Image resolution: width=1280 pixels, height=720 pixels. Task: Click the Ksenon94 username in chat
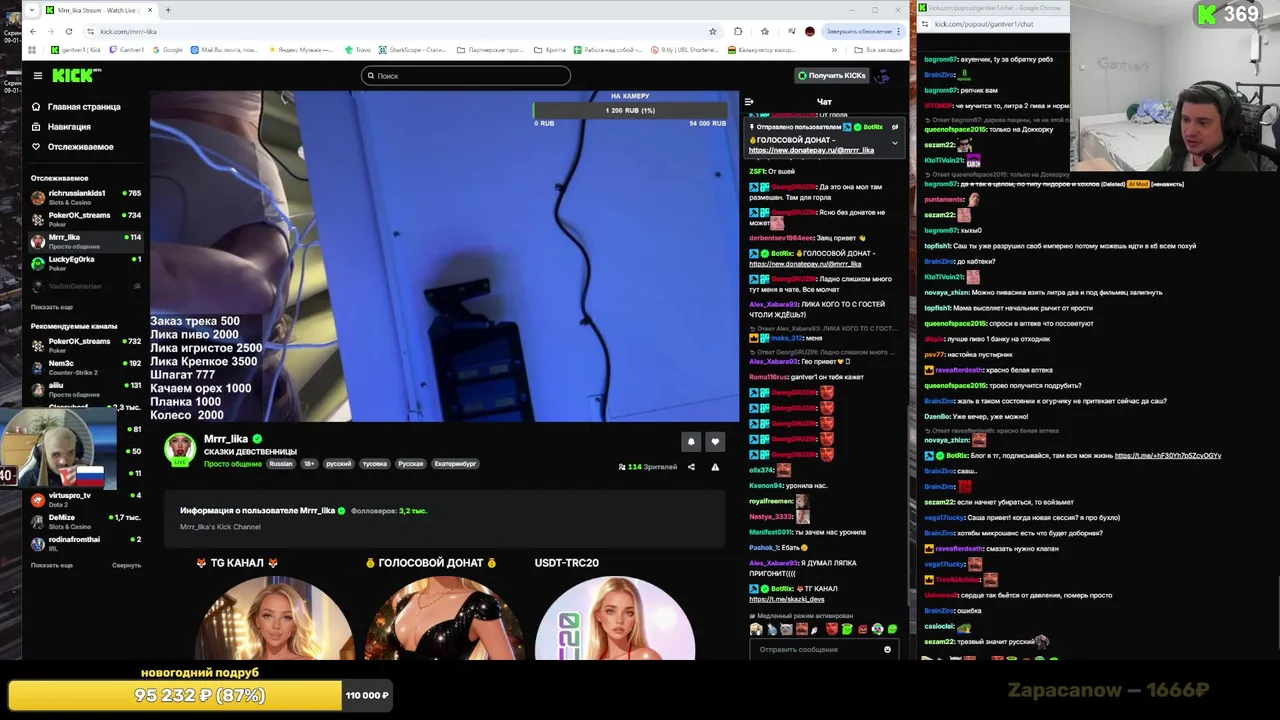(x=766, y=486)
